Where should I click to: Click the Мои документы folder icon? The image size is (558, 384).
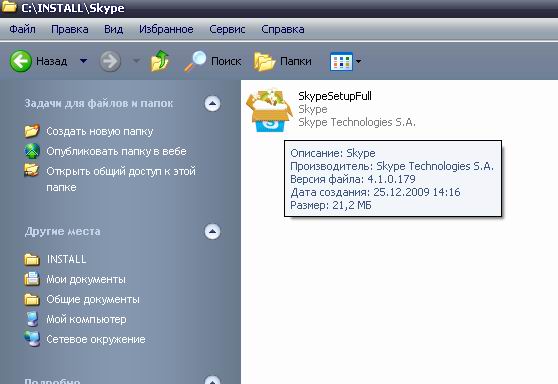[x=32, y=279]
